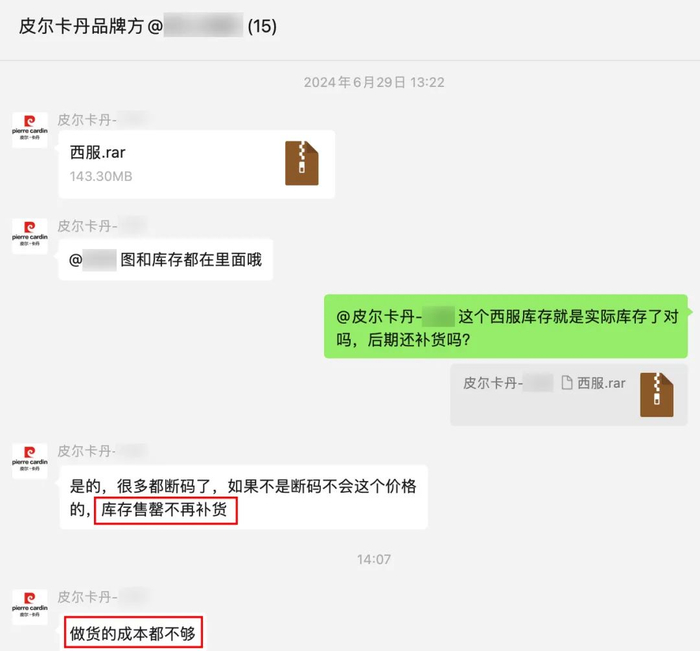Screen dimensions: 700x651
Task: Click the member count (15) in header
Action: (262, 26)
